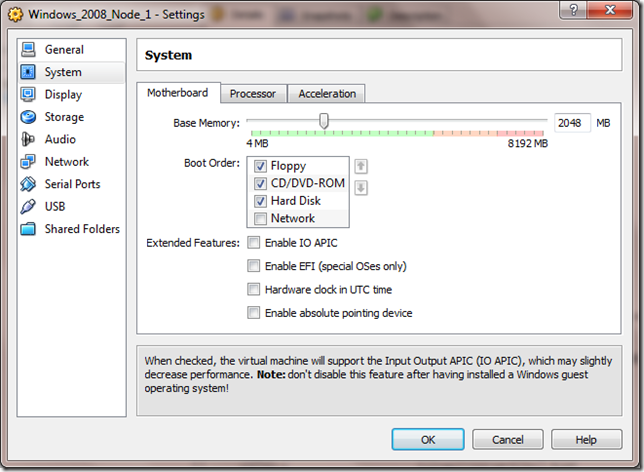Click the question mark help title button
The width and height of the screenshot is (644, 472).
[573, 10]
